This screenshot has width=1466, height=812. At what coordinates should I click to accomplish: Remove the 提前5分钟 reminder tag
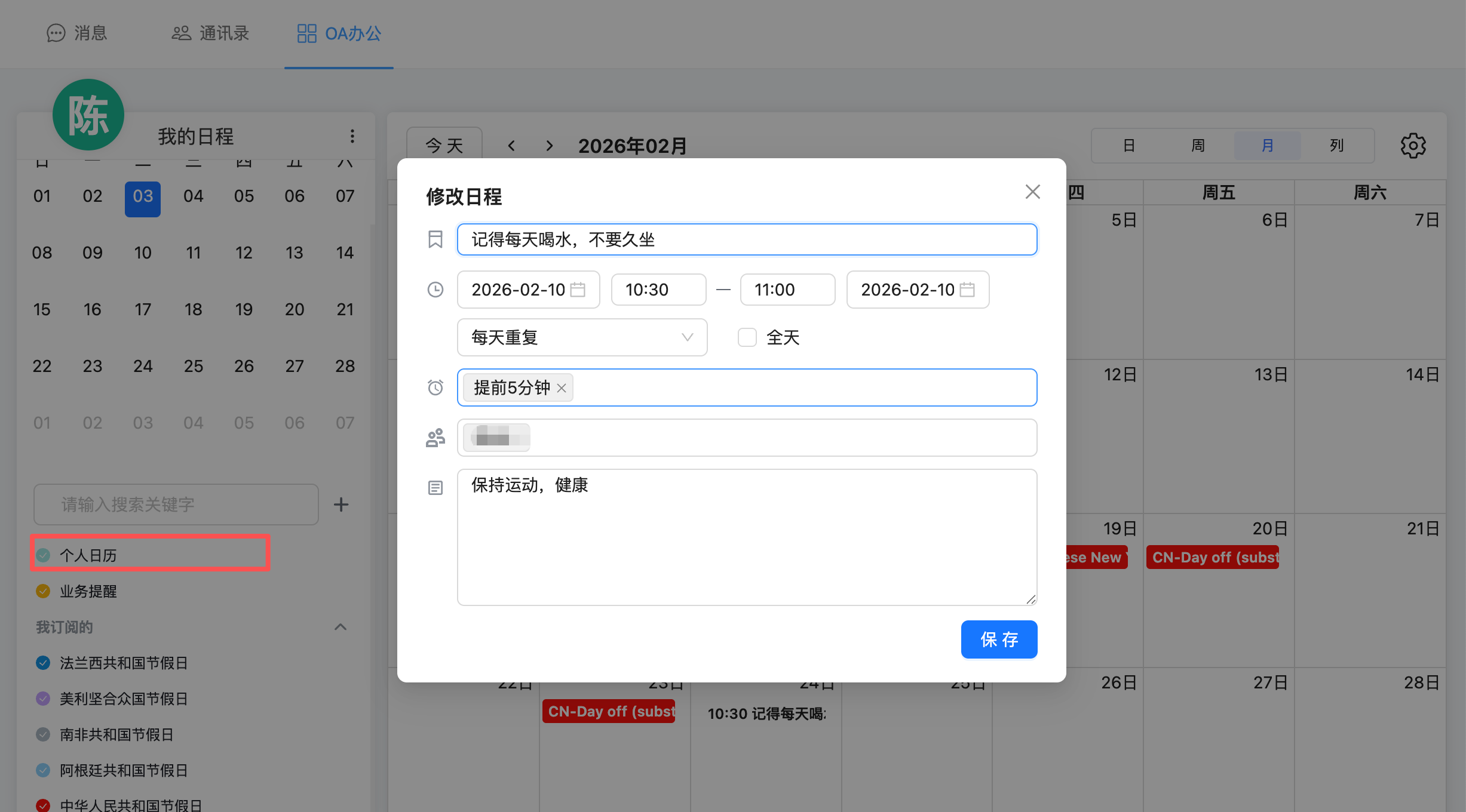tap(562, 388)
